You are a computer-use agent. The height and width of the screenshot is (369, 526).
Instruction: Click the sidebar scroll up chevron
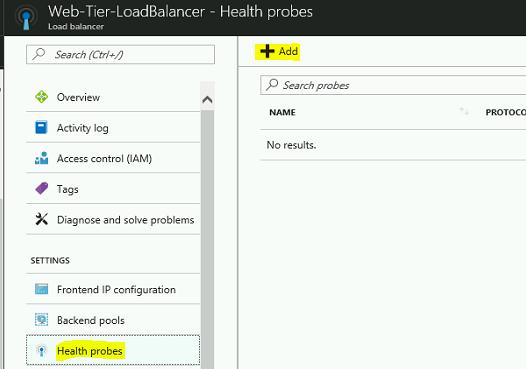coord(207,100)
